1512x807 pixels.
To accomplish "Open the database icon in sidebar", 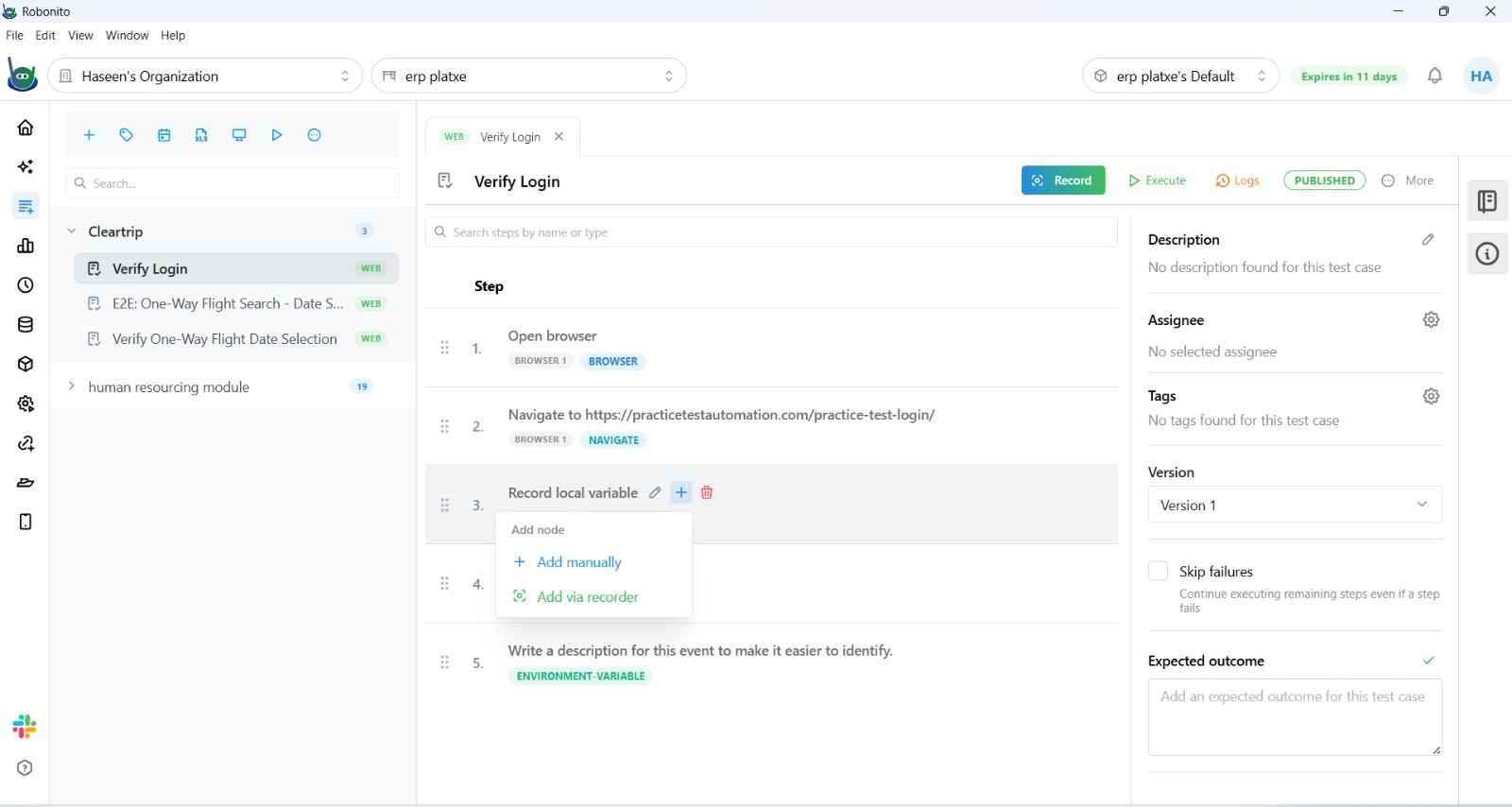I will tap(26, 325).
